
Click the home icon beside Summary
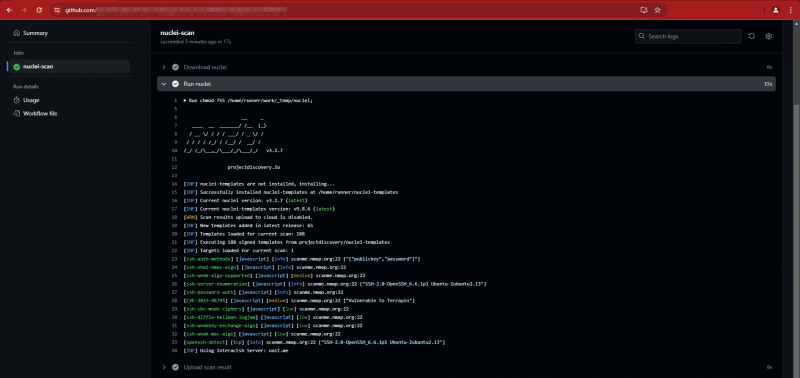tap(17, 33)
